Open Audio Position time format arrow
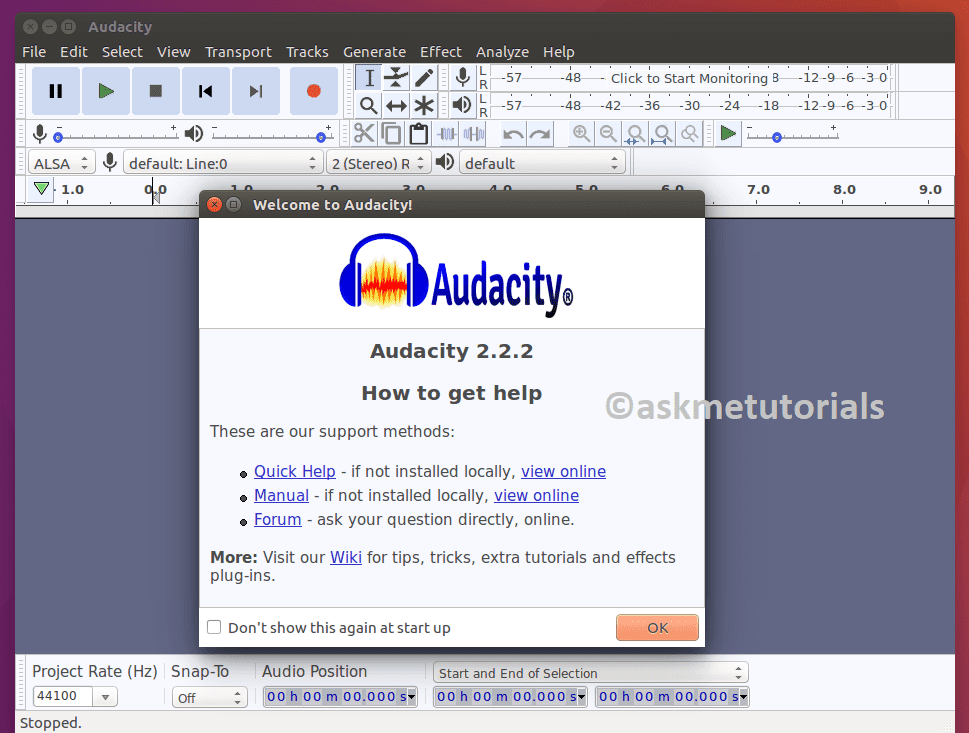This screenshot has height=733, width=969. [412, 697]
